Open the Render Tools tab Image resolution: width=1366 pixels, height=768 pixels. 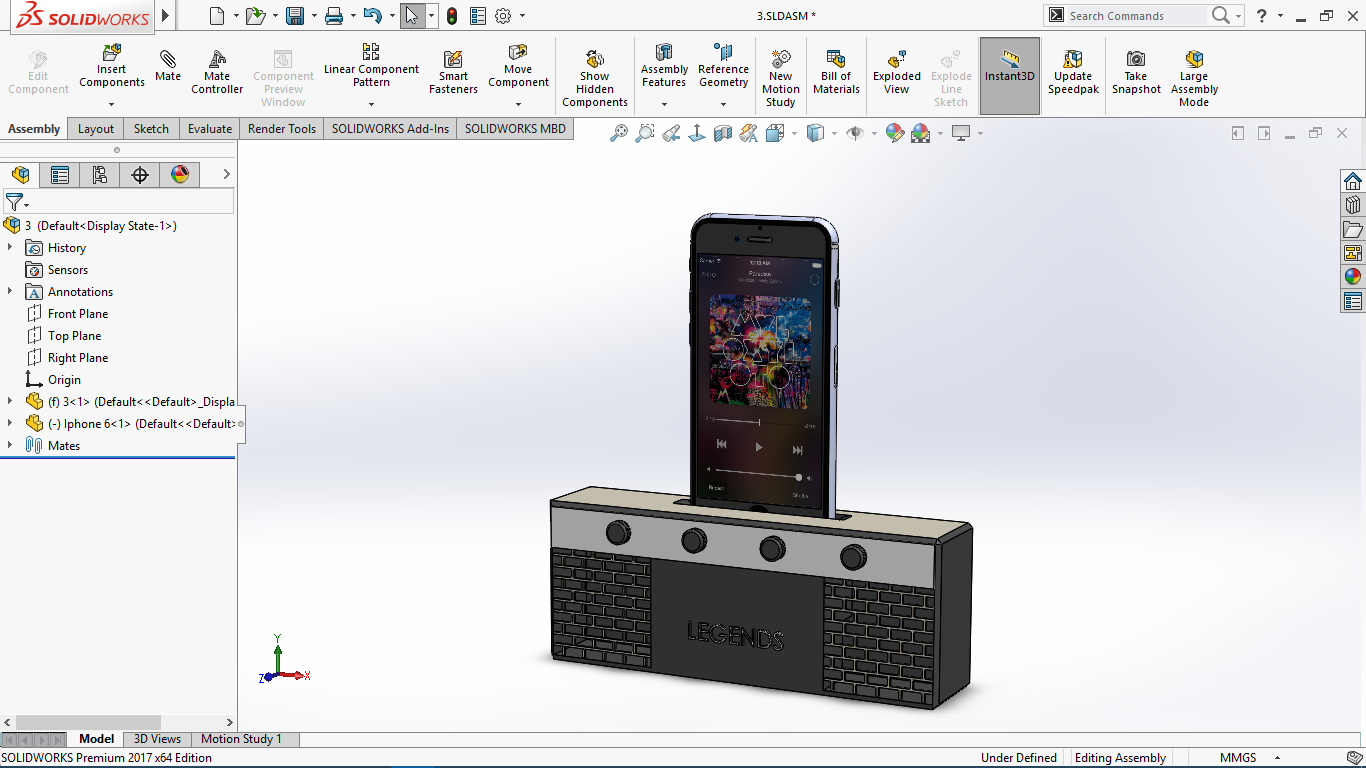282,129
